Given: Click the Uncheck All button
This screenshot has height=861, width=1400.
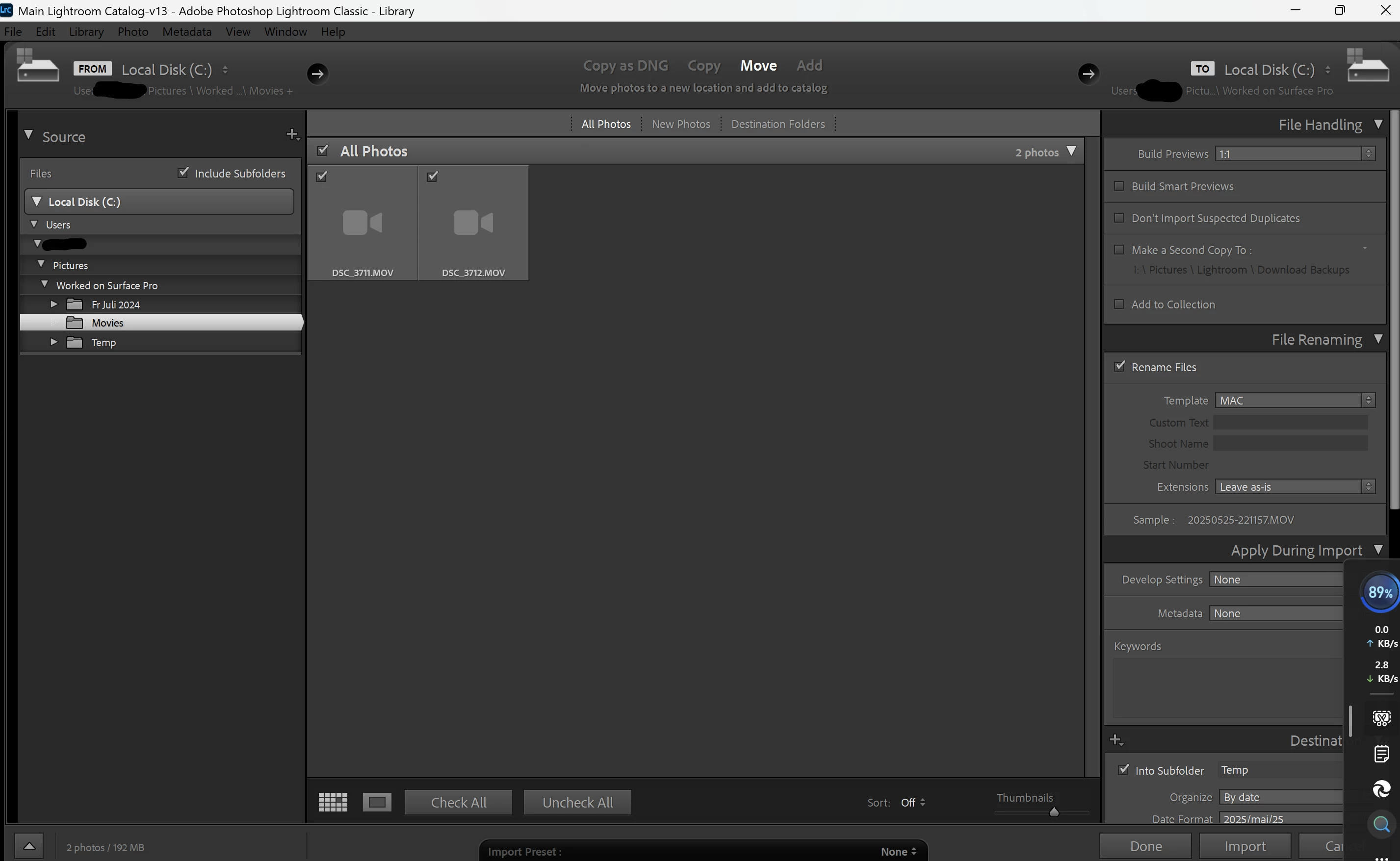Looking at the screenshot, I should coord(577,802).
